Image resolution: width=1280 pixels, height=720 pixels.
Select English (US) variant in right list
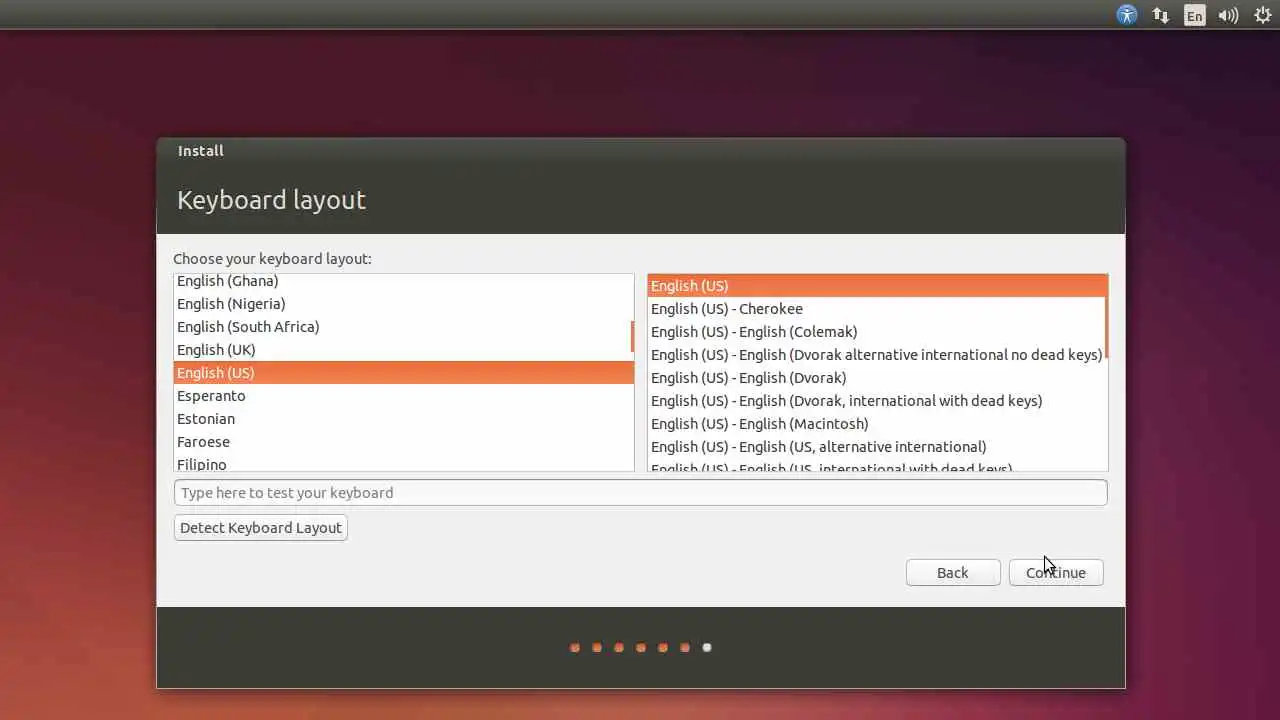pyautogui.click(x=876, y=286)
